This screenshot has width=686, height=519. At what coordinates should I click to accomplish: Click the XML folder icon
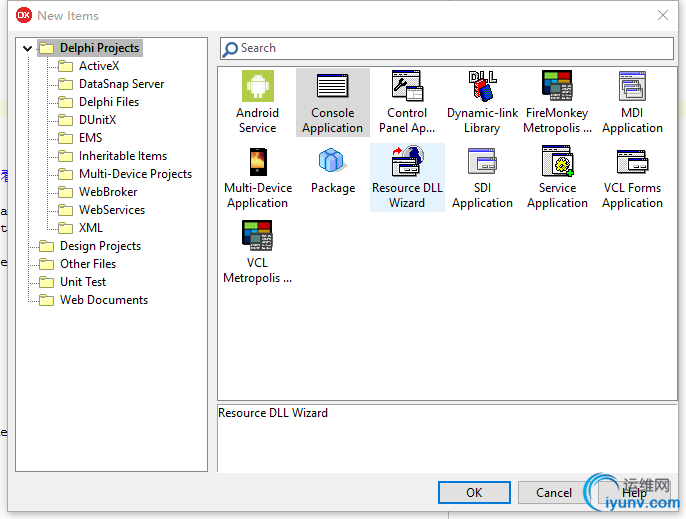[66, 228]
